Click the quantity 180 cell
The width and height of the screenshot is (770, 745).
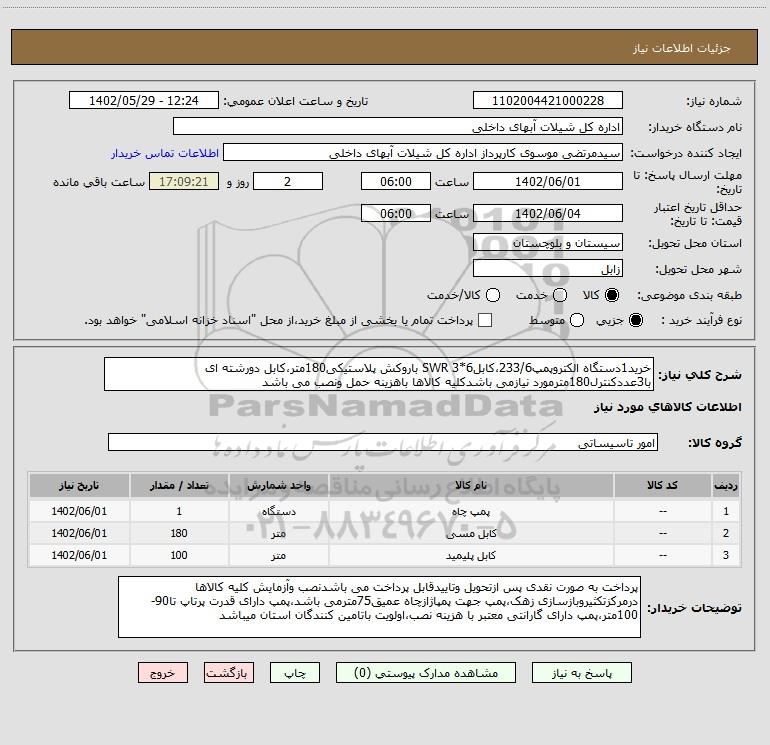[179, 533]
